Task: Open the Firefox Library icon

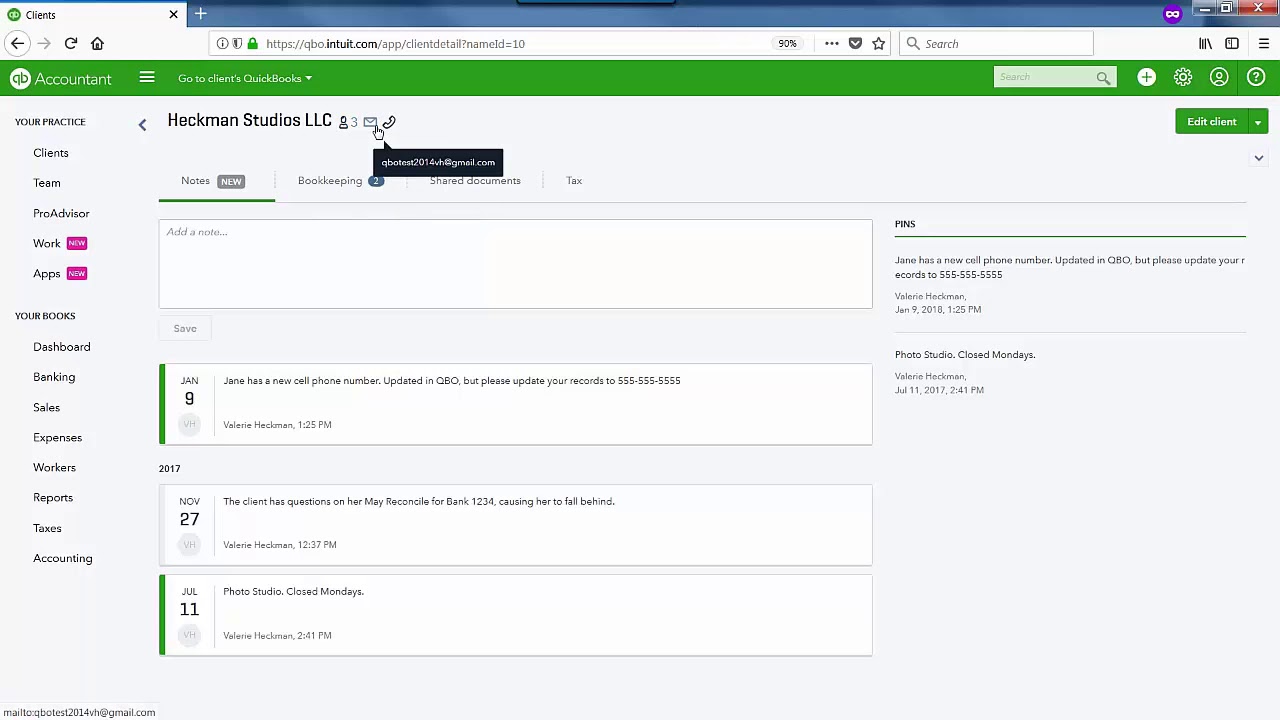Action: click(1205, 44)
